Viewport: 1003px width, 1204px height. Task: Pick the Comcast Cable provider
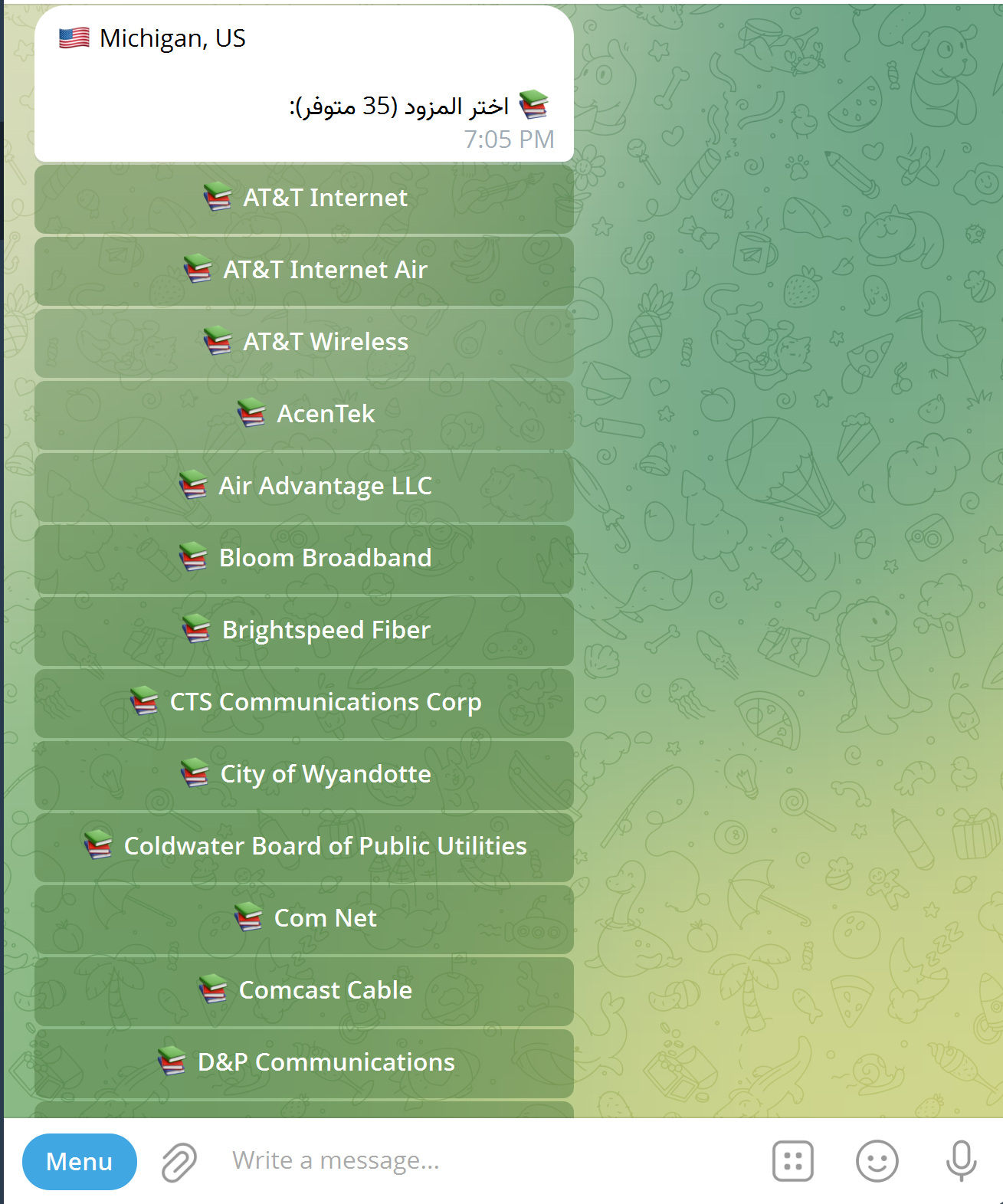pyautogui.click(x=304, y=991)
